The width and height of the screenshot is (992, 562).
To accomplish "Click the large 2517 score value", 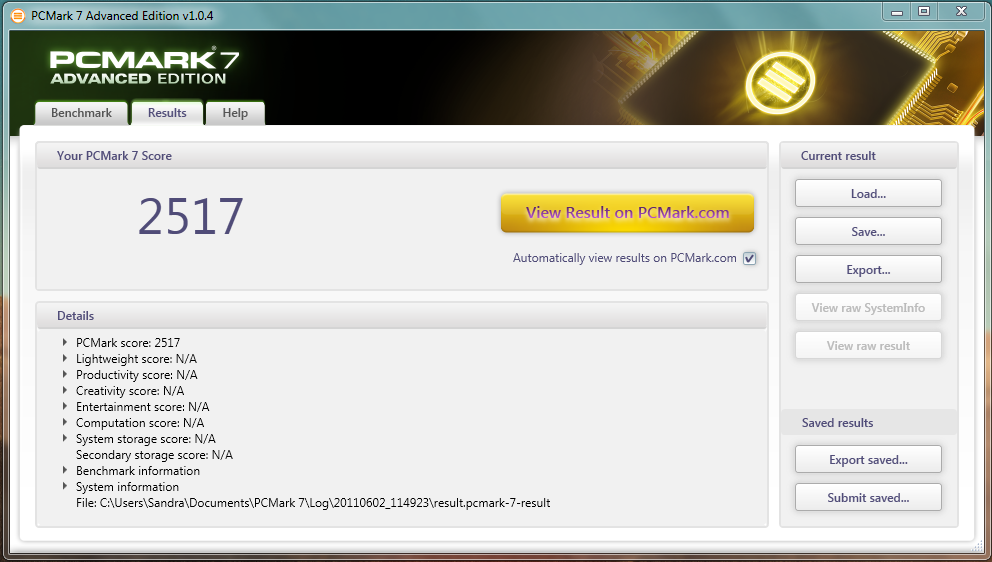I will tap(190, 216).
